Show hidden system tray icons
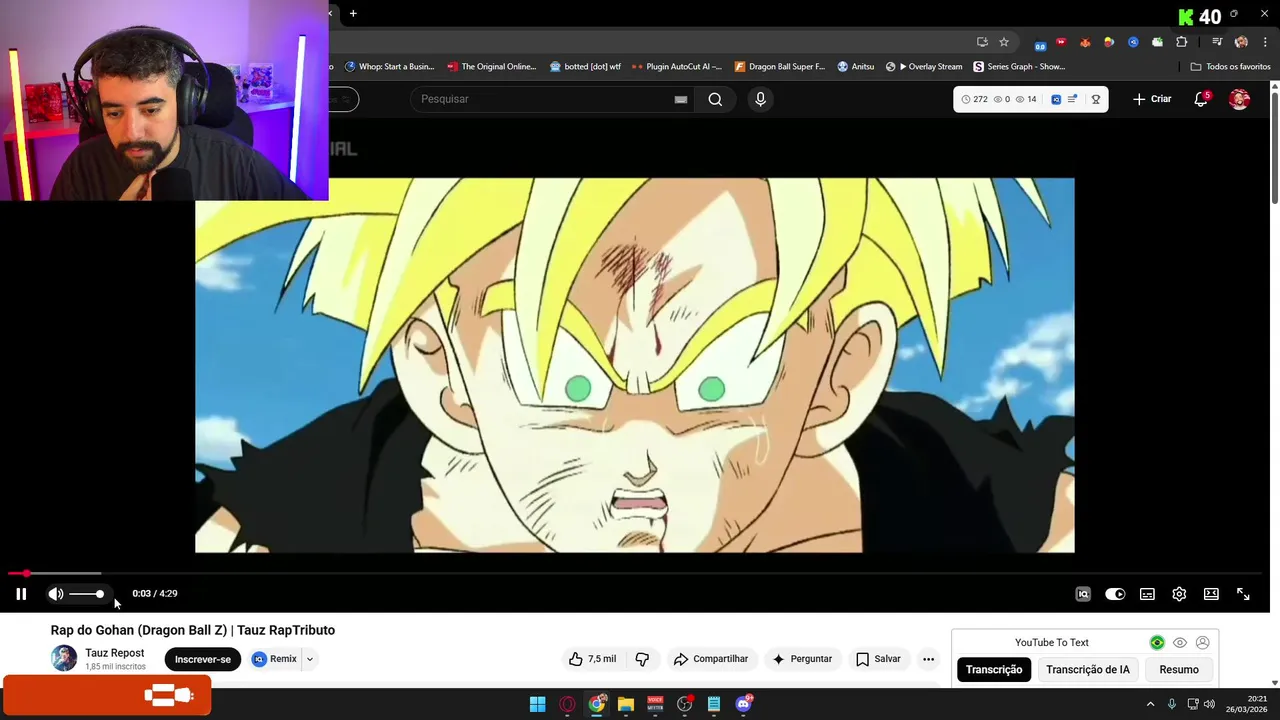The image size is (1280, 720). click(x=1150, y=704)
